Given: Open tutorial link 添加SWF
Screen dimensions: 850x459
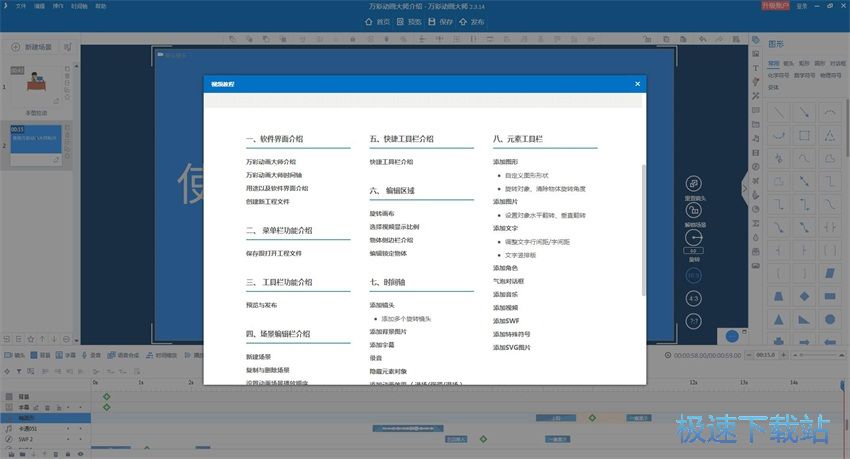Looking at the screenshot, I should (x=506, y=321).
